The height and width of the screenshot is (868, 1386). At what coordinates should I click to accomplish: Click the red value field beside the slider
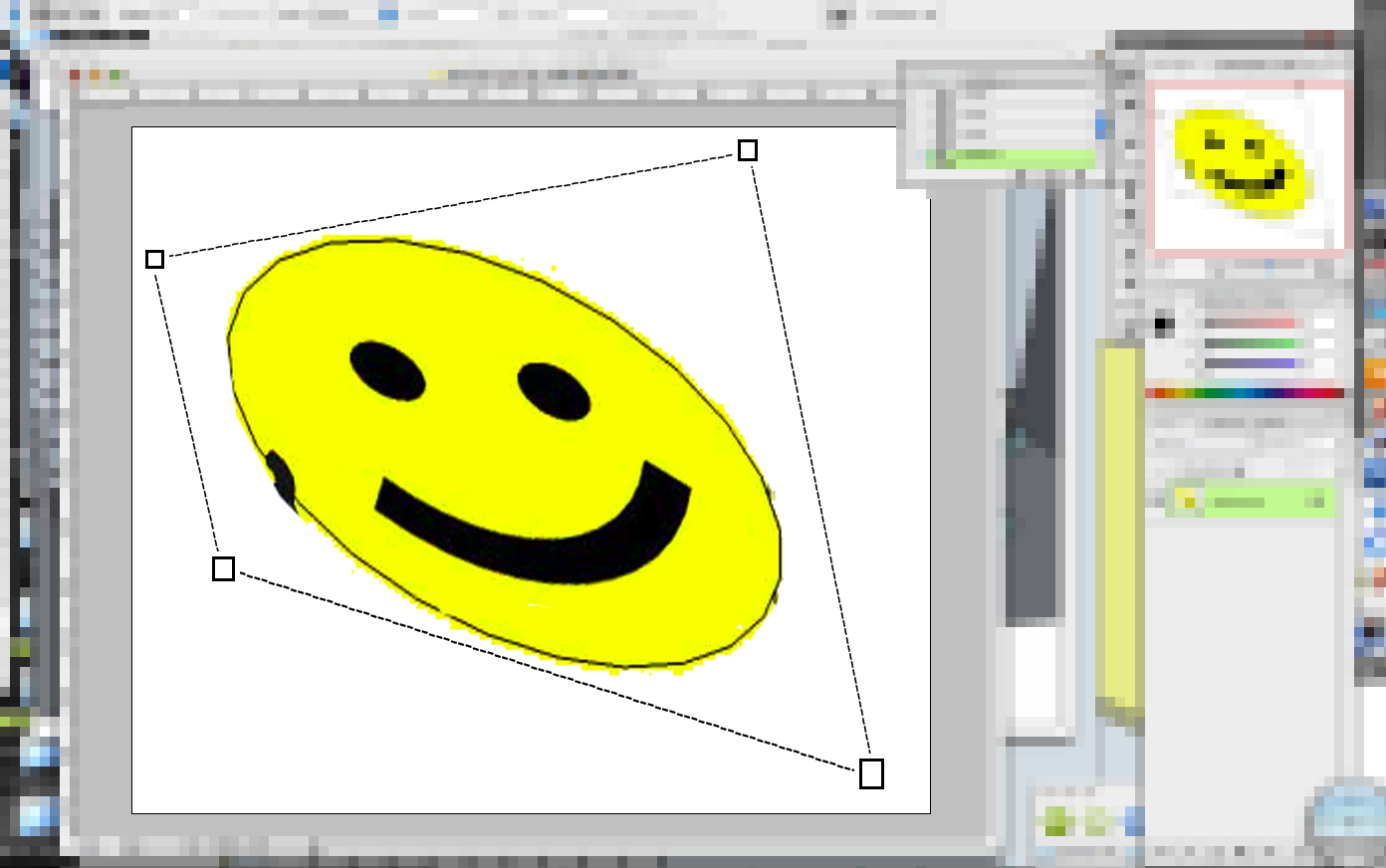tap(1324, 324)
